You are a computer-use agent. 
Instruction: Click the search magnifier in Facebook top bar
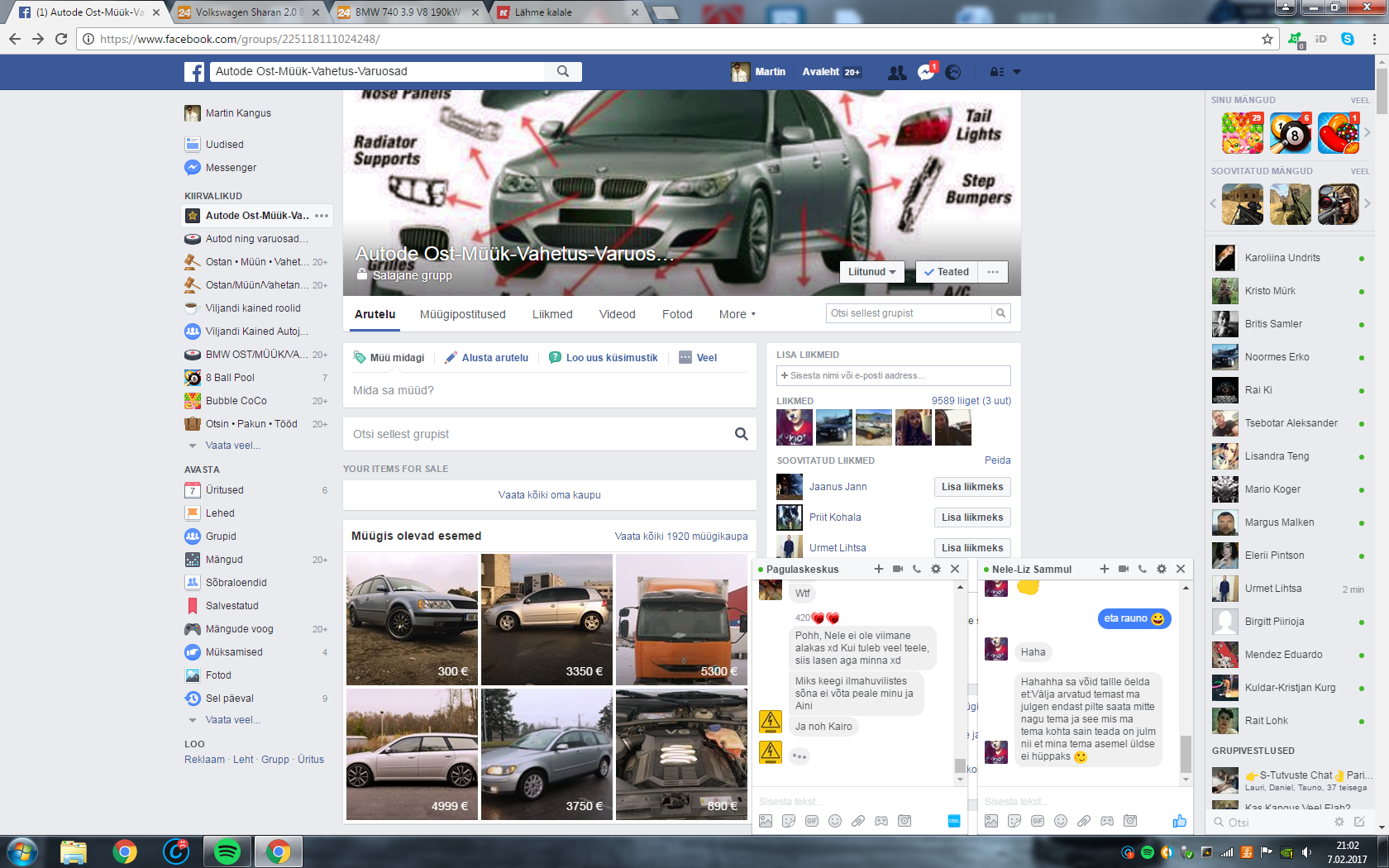pyautogui.click(x=563, y=72)
